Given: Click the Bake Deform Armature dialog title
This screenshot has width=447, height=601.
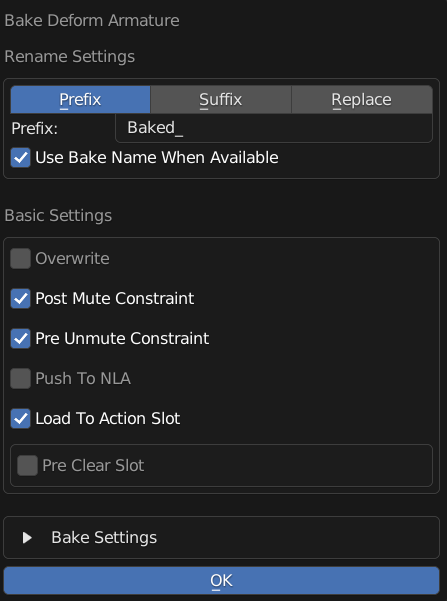Looking at the screenshot, I should click(x=92, y=20).
